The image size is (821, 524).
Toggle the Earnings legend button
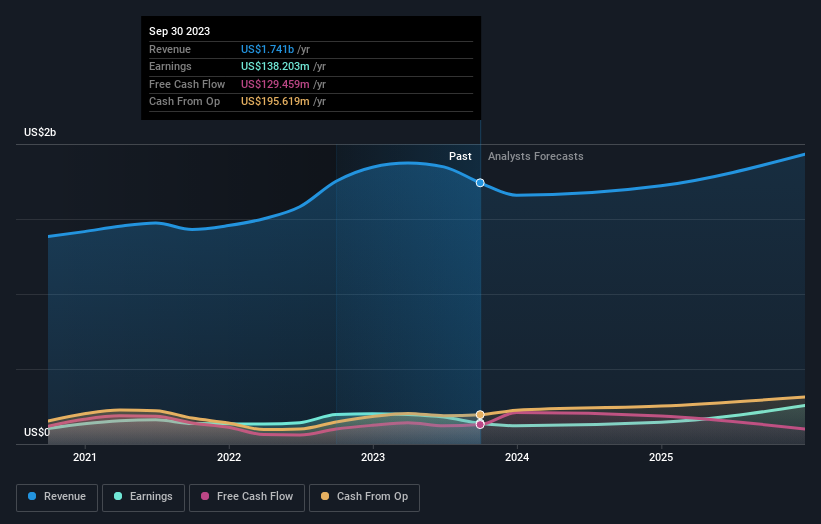(x=143, y=497)
